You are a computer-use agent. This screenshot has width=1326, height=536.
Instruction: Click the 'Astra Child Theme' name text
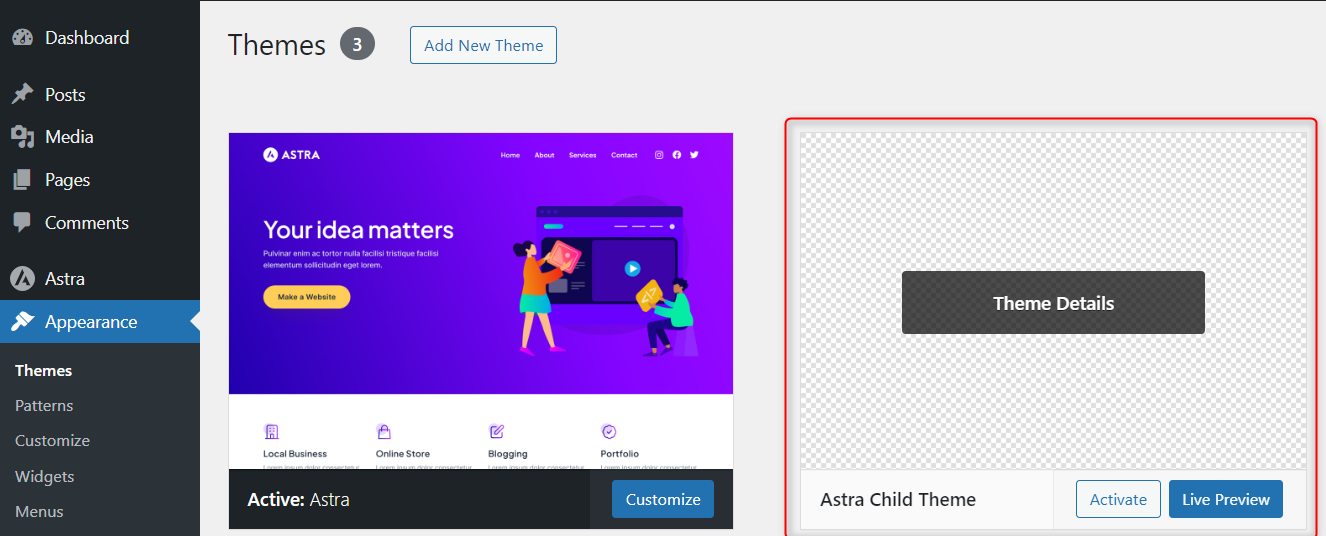tap(898, 499)
